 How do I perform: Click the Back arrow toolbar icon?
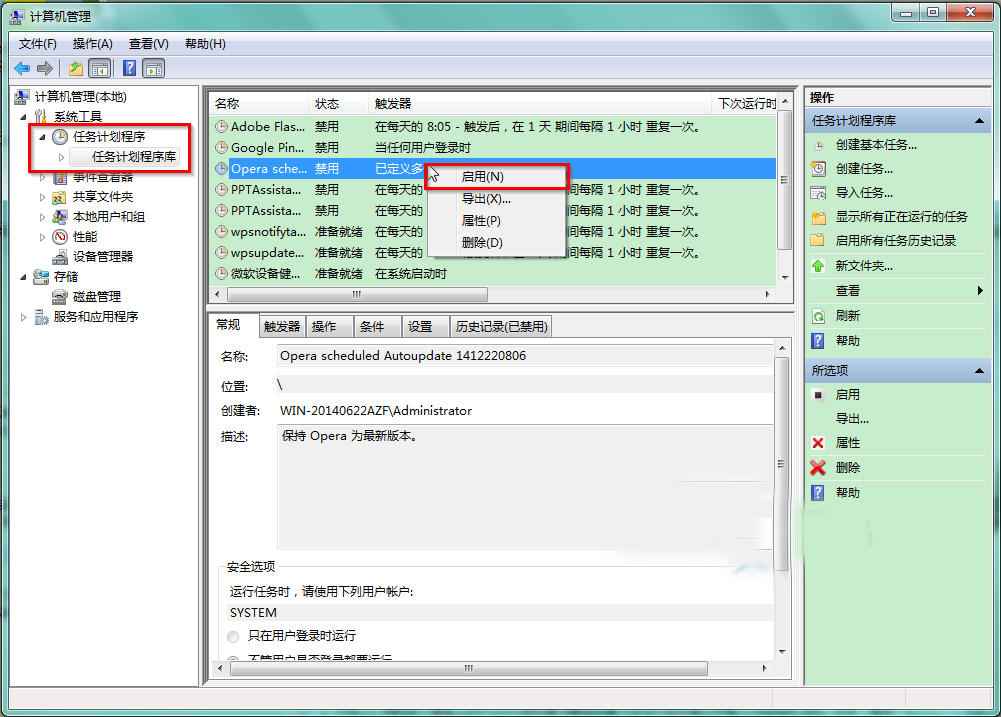point(22,68)
